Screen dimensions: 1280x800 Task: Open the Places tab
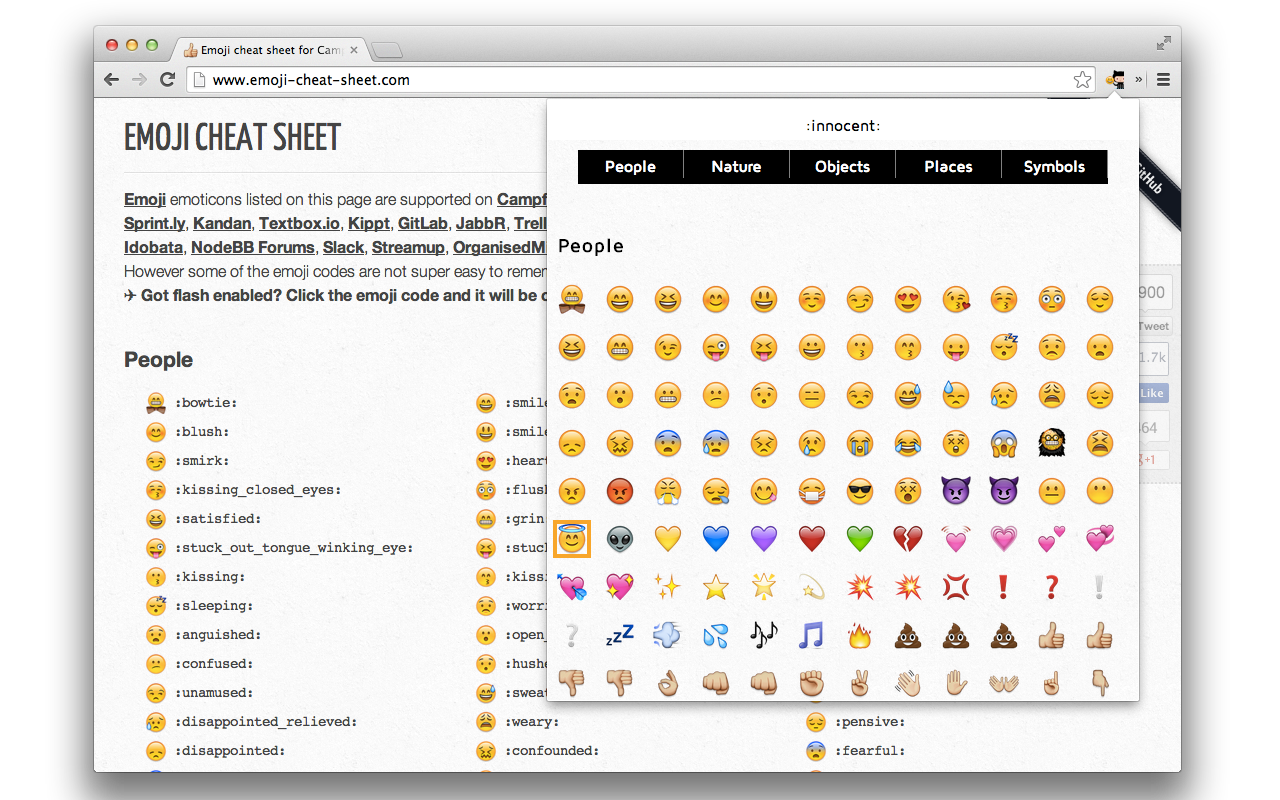[948, 167]
